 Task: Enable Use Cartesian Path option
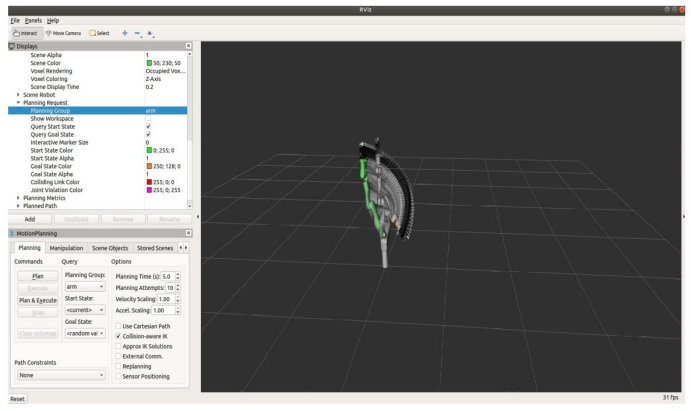tap(120, 326)
